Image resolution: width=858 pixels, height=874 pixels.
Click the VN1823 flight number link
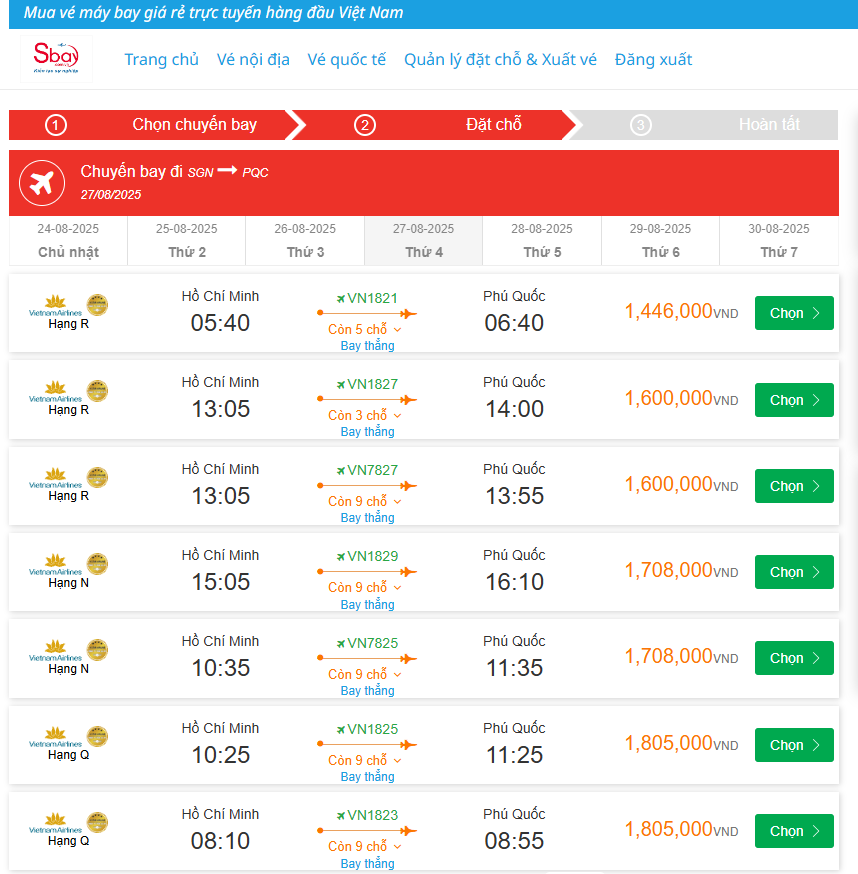[372, 815]
